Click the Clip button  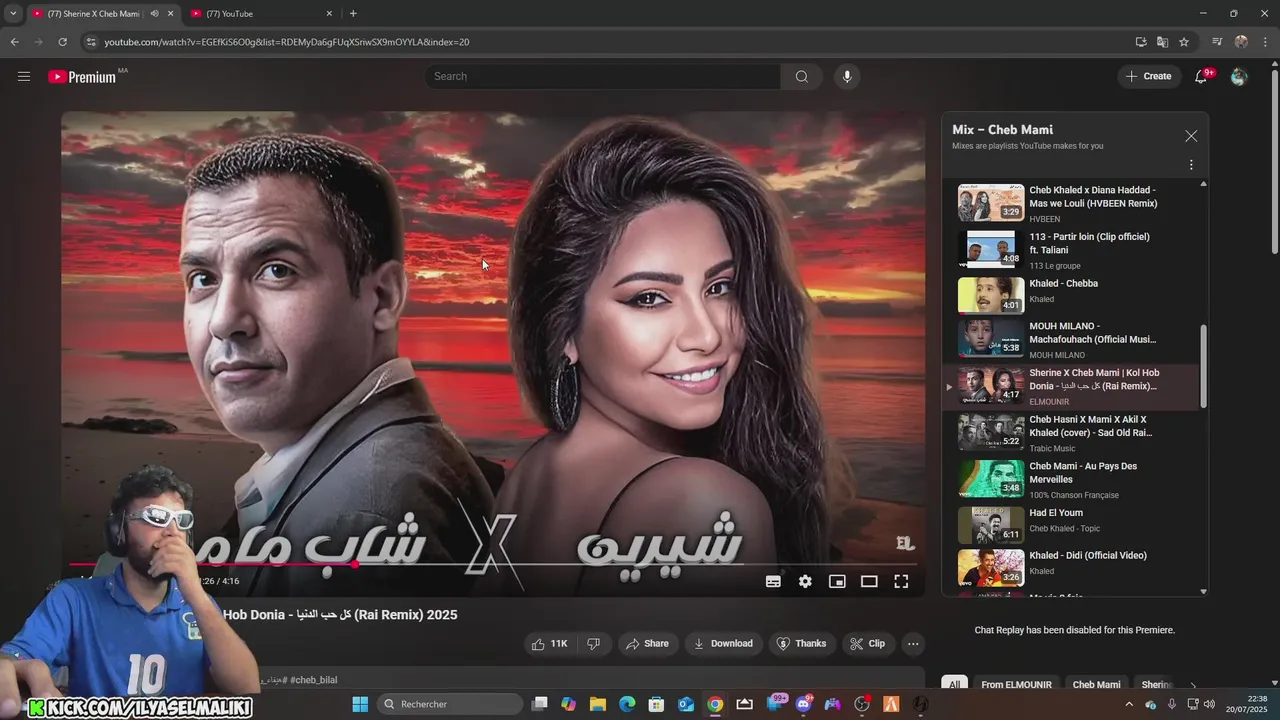(x=867, y=643)
